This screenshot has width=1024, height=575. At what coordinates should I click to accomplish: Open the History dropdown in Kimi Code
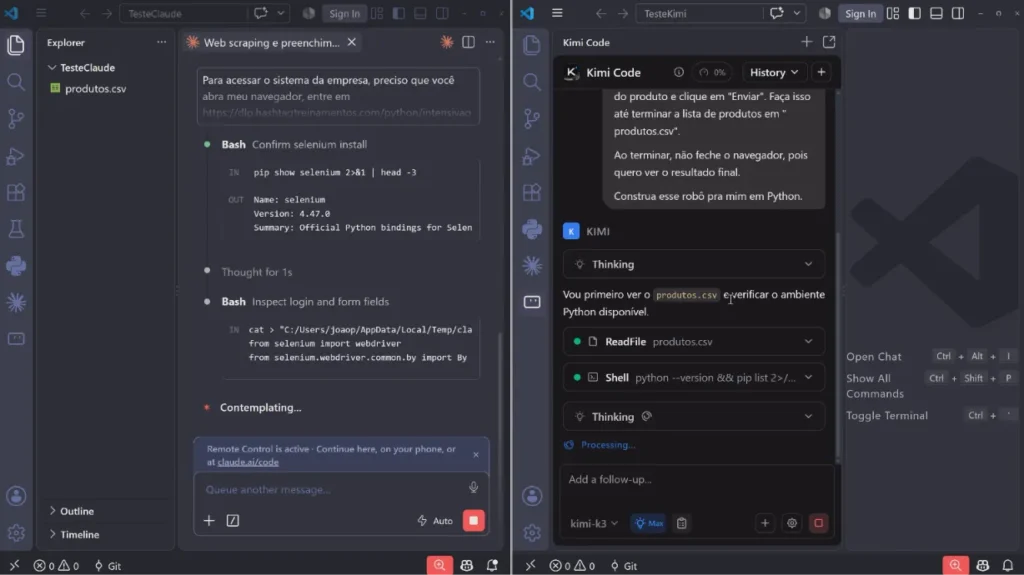click(773, 73)
